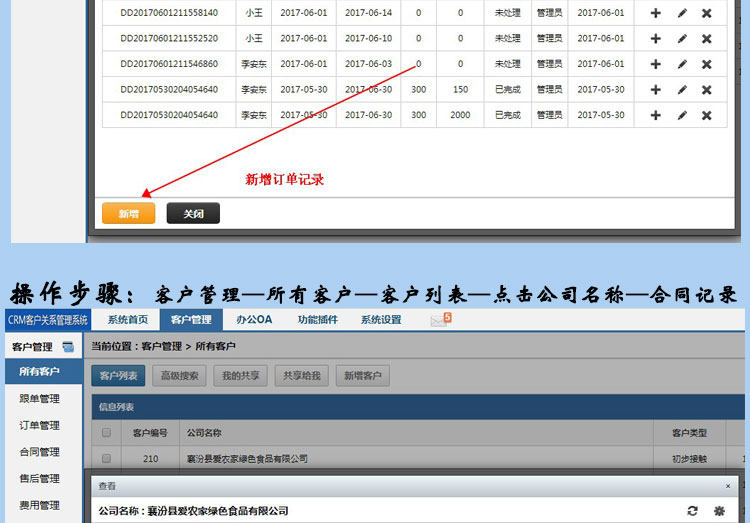Switch to the 客户管理 top tab
The image size is (750, 523).
pyautogui.click(x=191, y=320)
